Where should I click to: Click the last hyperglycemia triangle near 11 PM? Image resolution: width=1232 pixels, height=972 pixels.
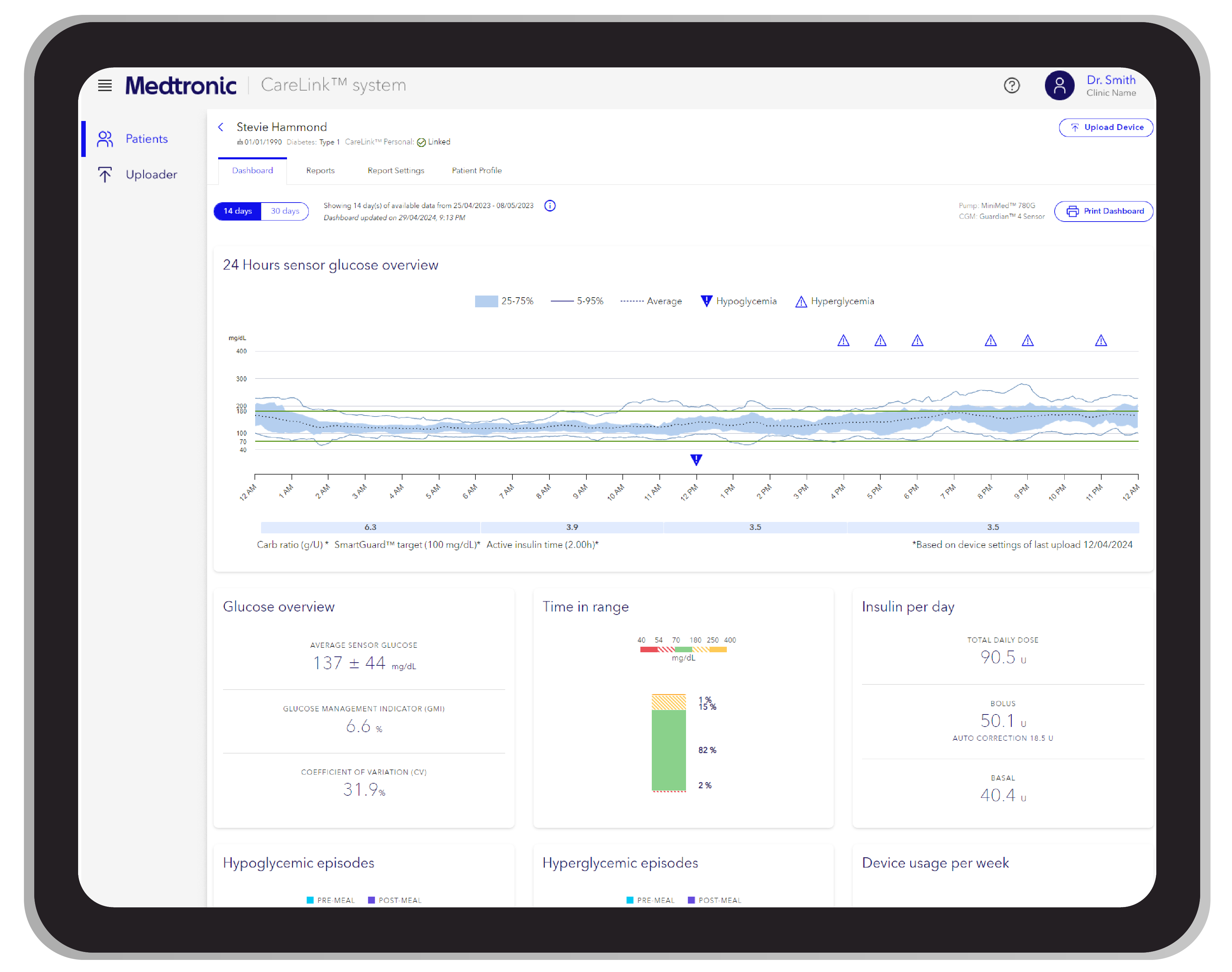click(1101, 340)
